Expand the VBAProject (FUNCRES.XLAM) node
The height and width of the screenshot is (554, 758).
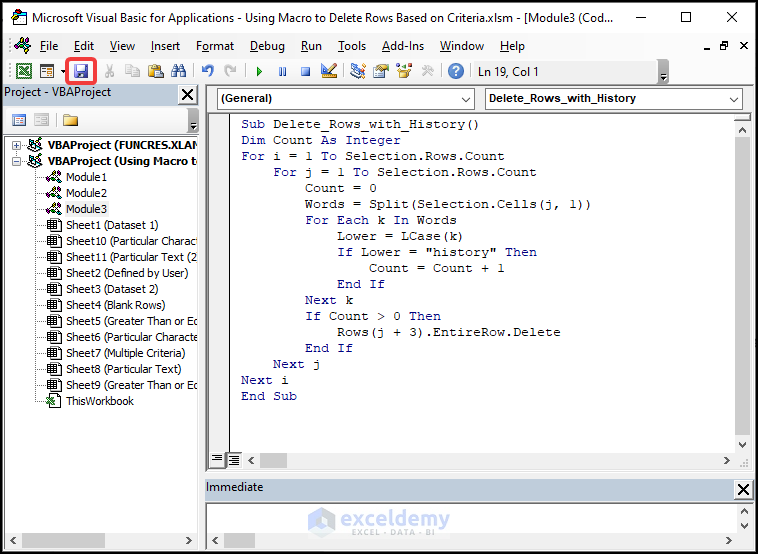16,145
